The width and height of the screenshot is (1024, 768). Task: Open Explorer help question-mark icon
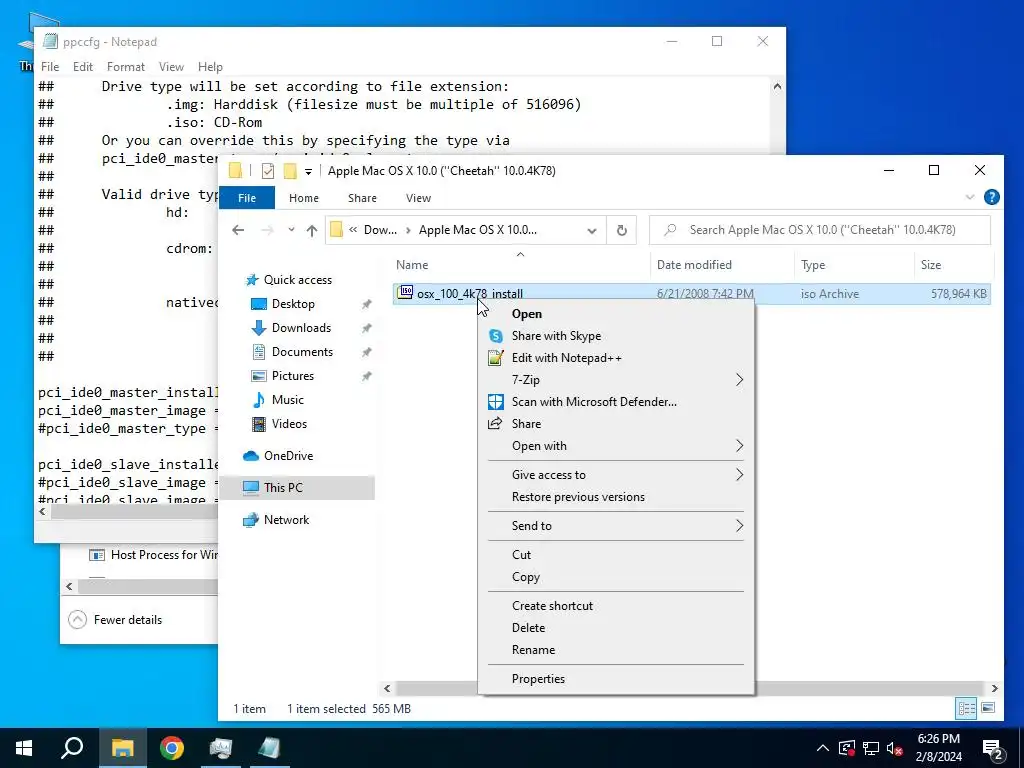(991, 197)
